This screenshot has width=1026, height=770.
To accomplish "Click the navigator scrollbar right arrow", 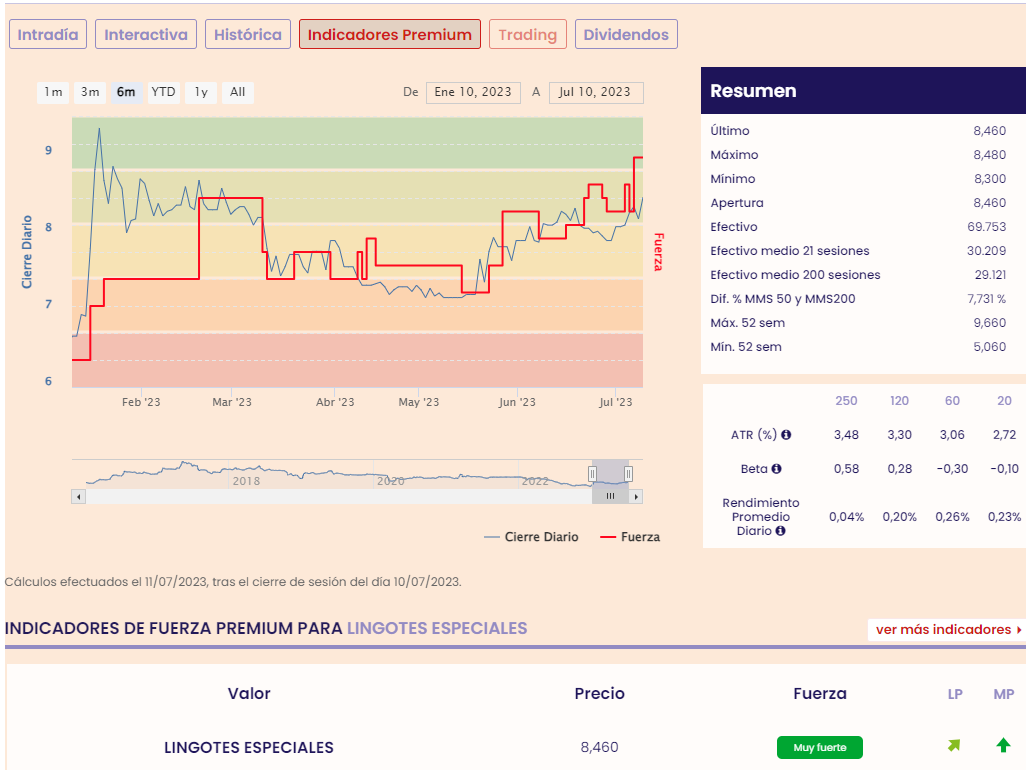I will tap(636, 496).
